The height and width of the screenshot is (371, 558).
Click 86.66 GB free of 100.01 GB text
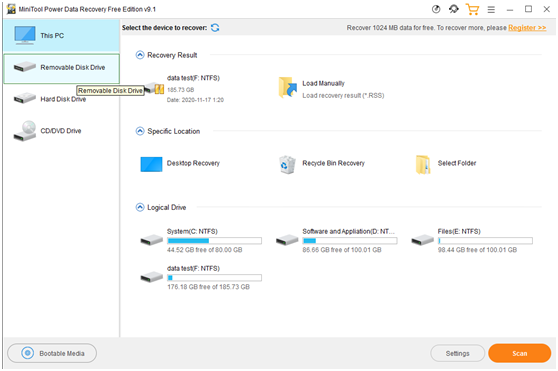(x=342, y=250)
